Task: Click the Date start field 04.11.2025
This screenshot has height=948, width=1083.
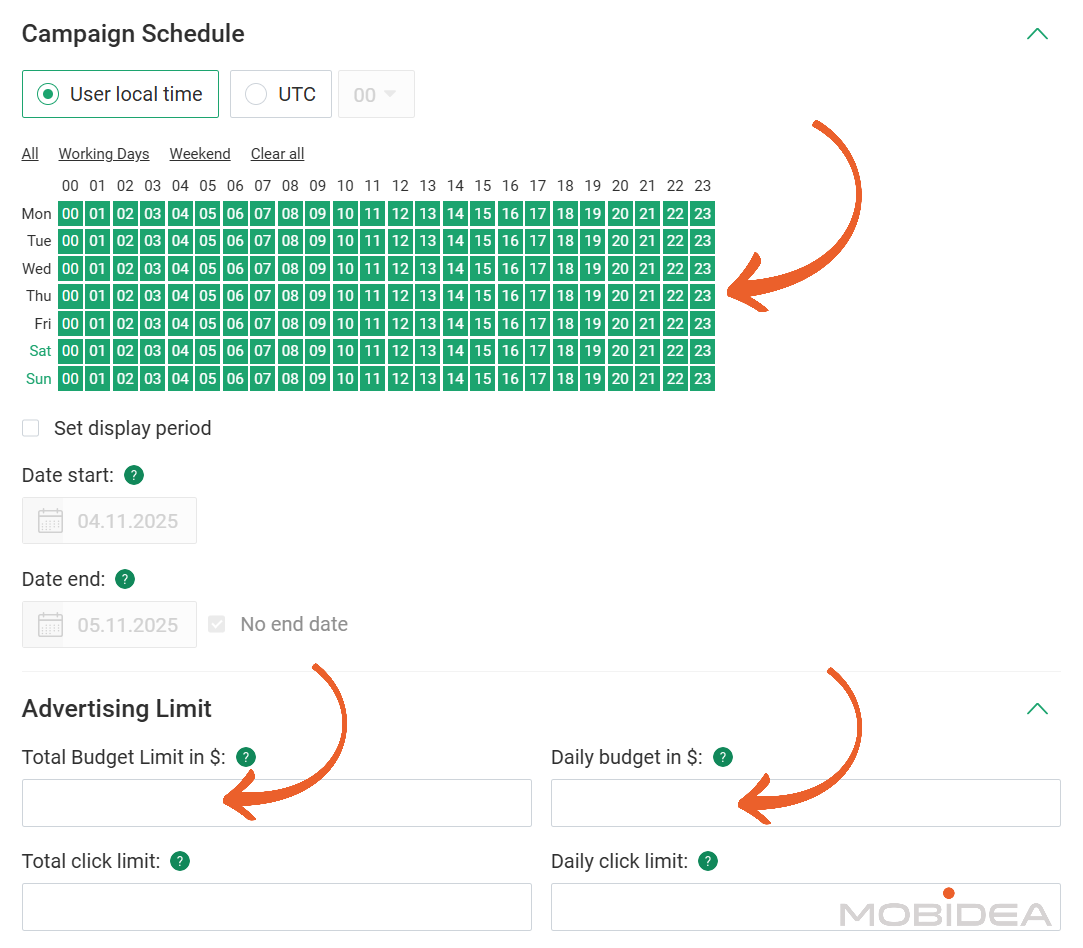Action: pos(109,521)
